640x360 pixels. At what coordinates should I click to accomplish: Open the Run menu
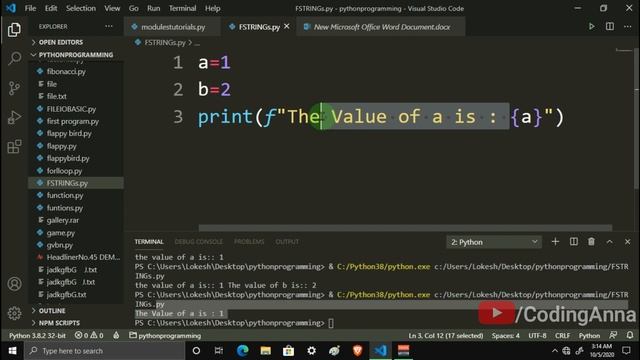(153, 8)
